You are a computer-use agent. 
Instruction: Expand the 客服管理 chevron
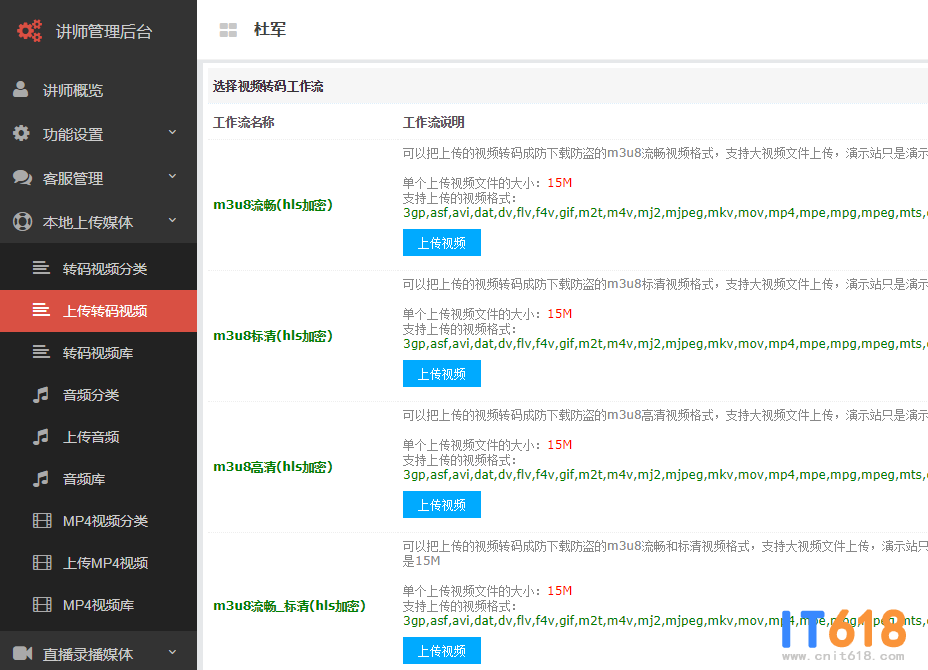click(172, 176)
